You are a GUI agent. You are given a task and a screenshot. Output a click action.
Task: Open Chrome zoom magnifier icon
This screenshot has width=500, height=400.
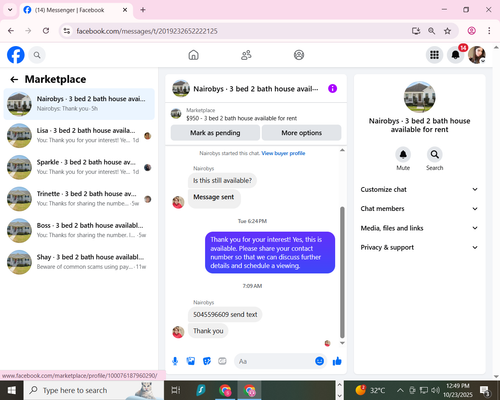pyautogui.click(x=431, y=31)
